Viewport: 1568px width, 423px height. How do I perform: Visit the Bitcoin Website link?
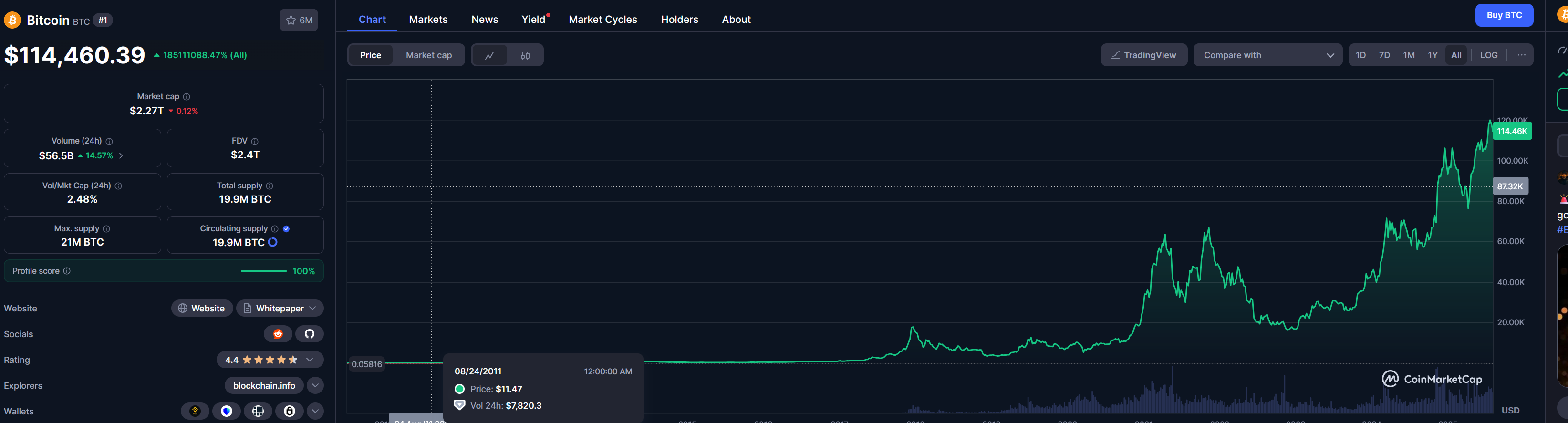pos(202,308)
